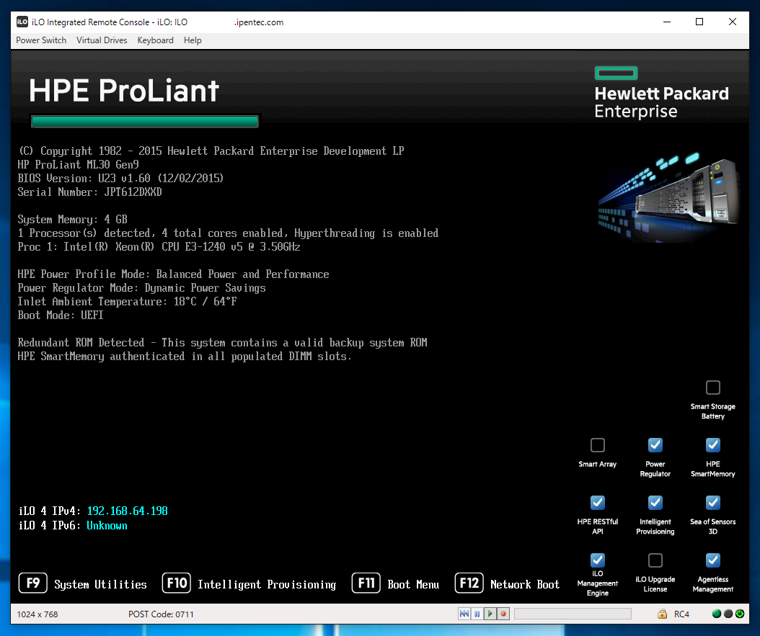
Task: Click the iLO IPv4 address 192.168.64.198
Action: coord(127,511)
